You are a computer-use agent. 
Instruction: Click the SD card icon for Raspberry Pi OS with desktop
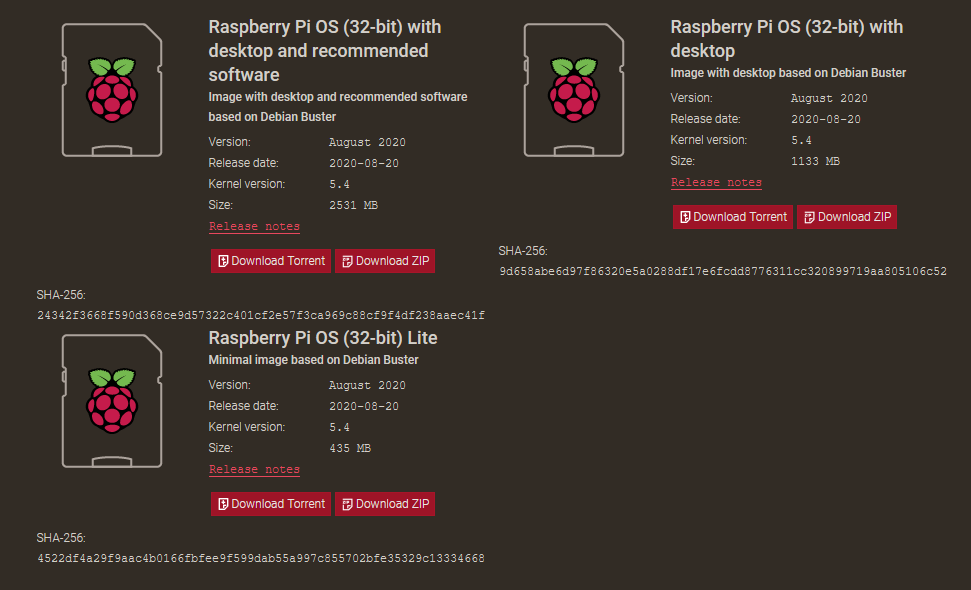coord(573,90)
